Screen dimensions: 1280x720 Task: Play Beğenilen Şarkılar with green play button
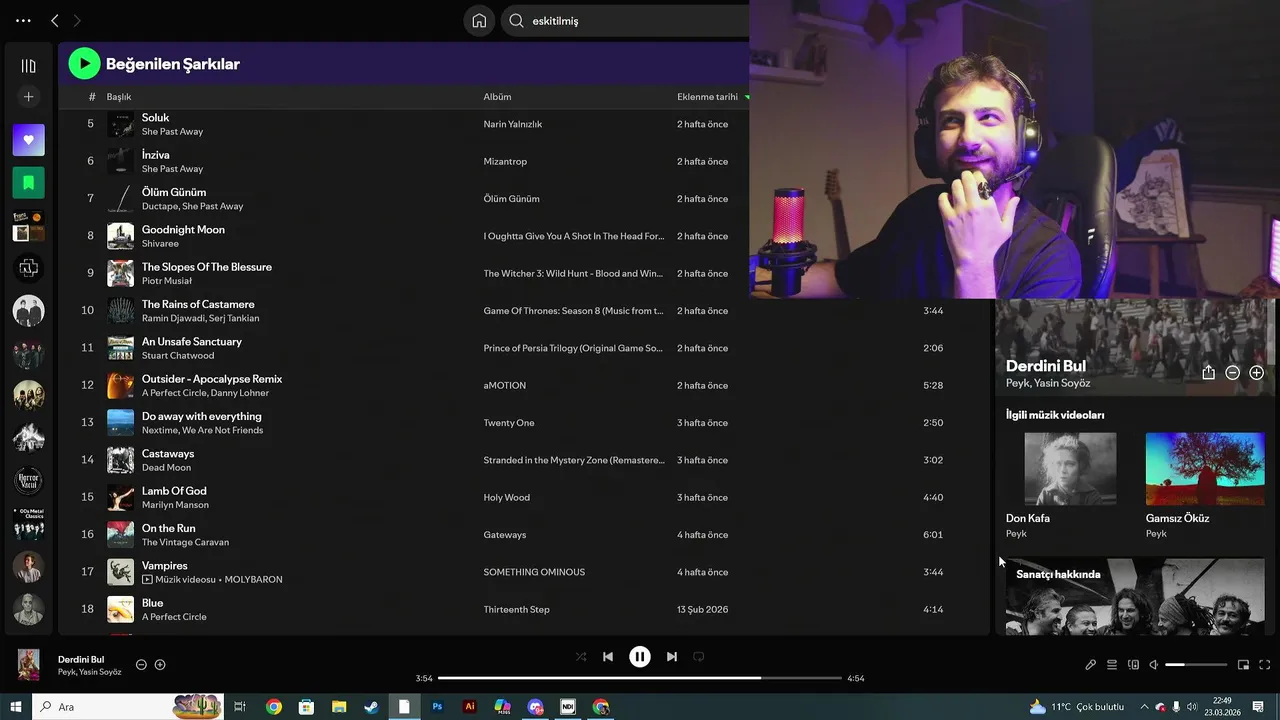click(x=84, y=64)
